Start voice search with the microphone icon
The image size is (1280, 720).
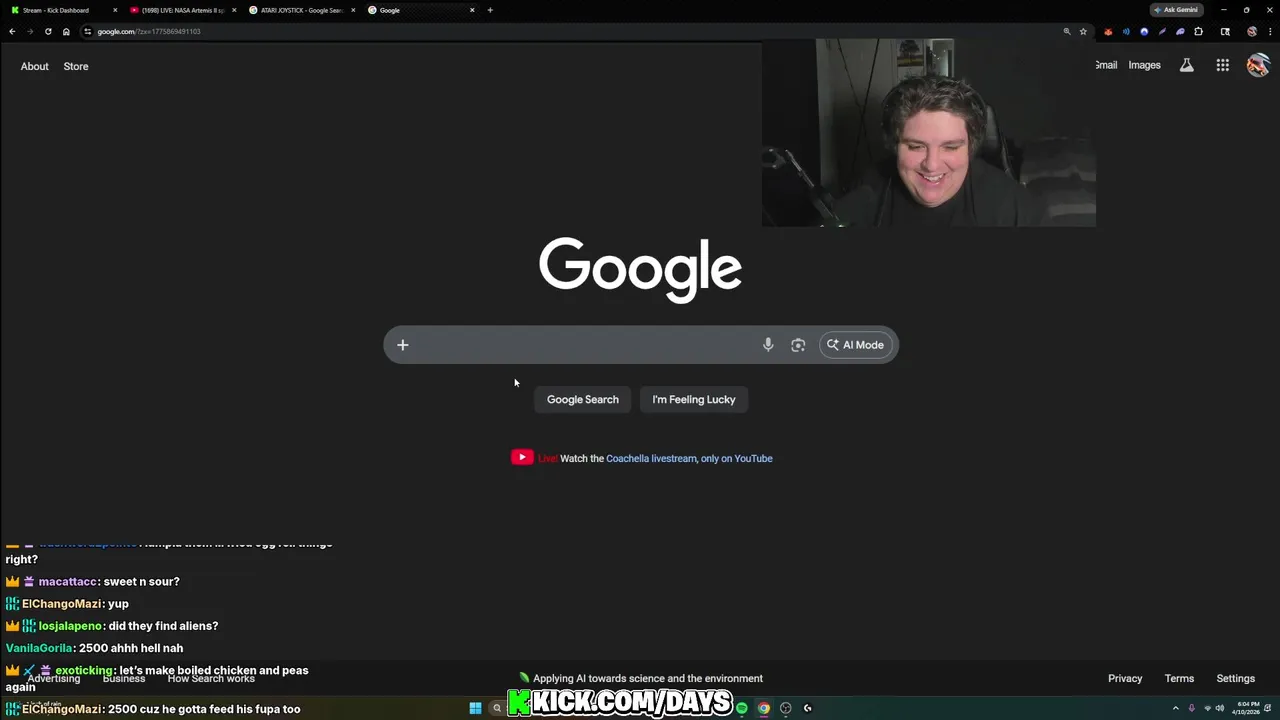(x=768, y=345)
